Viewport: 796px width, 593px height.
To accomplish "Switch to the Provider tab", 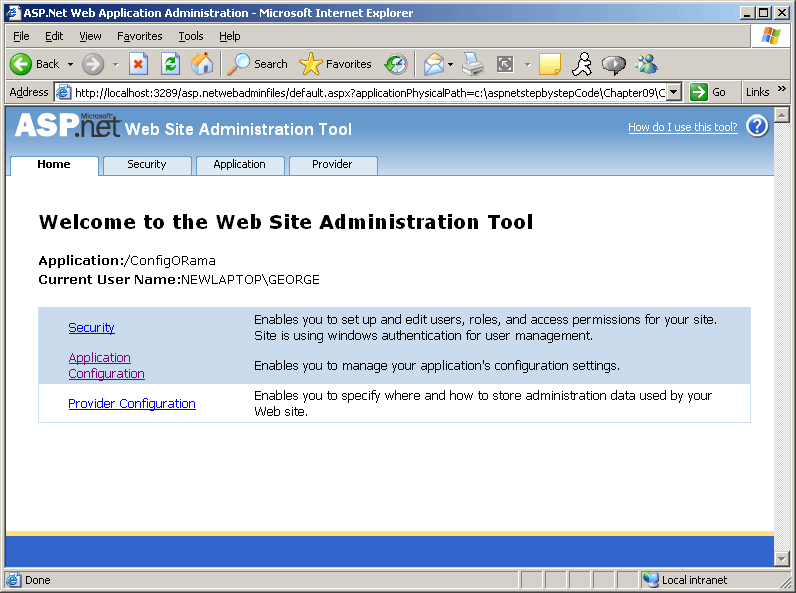I will (332, 165).
